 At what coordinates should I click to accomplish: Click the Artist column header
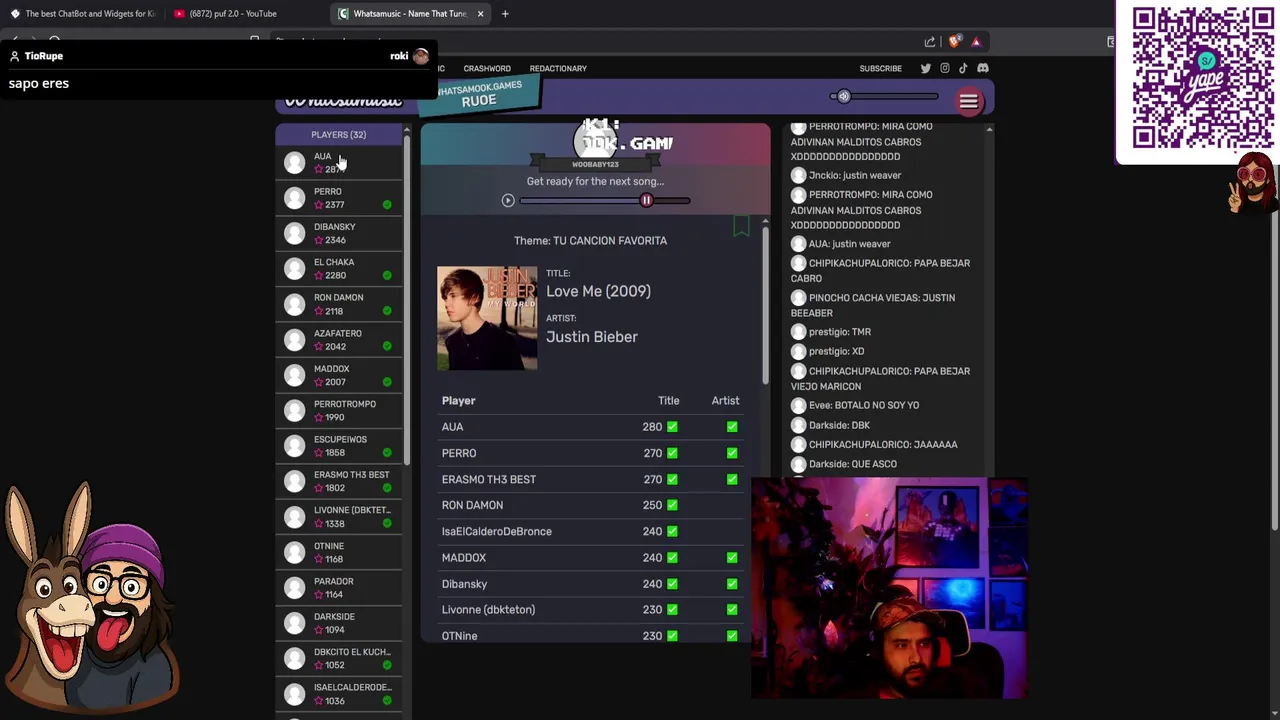(725, 401)
